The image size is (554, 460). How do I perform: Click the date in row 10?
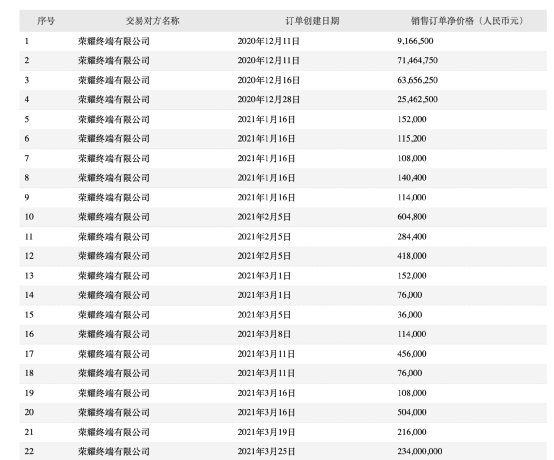pyautogui.click(x=264, y=217)
